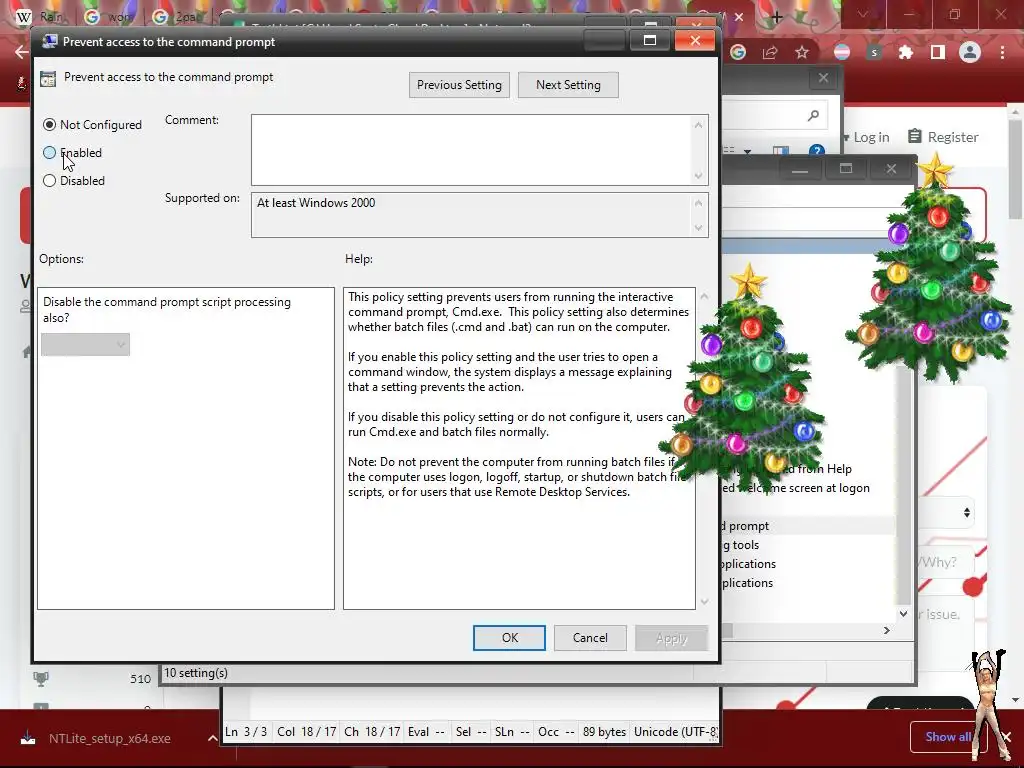The height and width of the screenshot is (768, 1024).
Task: Open the view options dropdown arrow behind dialog
Action: click(747, 152)
